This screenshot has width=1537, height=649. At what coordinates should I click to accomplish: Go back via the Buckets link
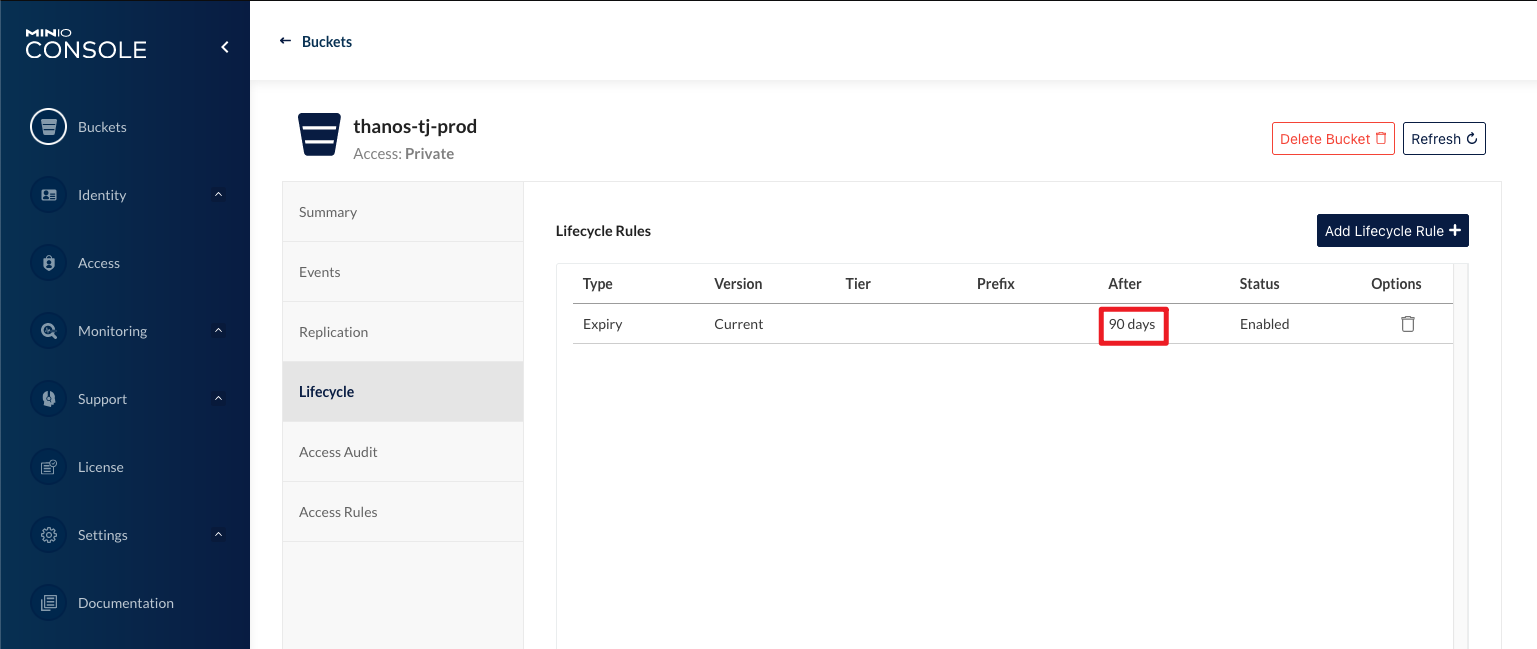(327, 41)
